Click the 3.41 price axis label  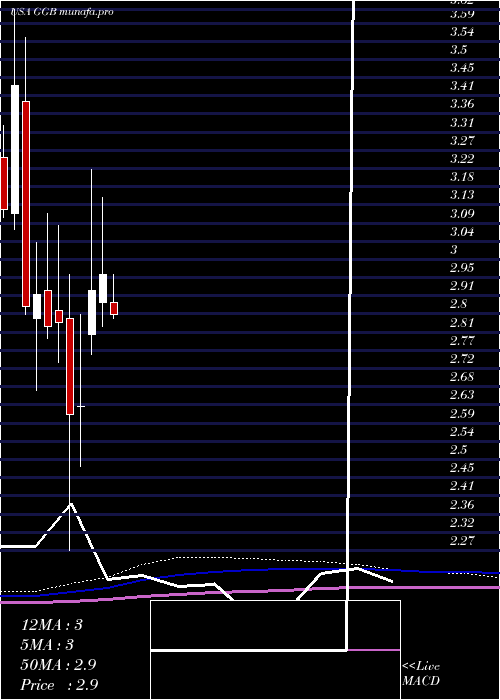462,86
